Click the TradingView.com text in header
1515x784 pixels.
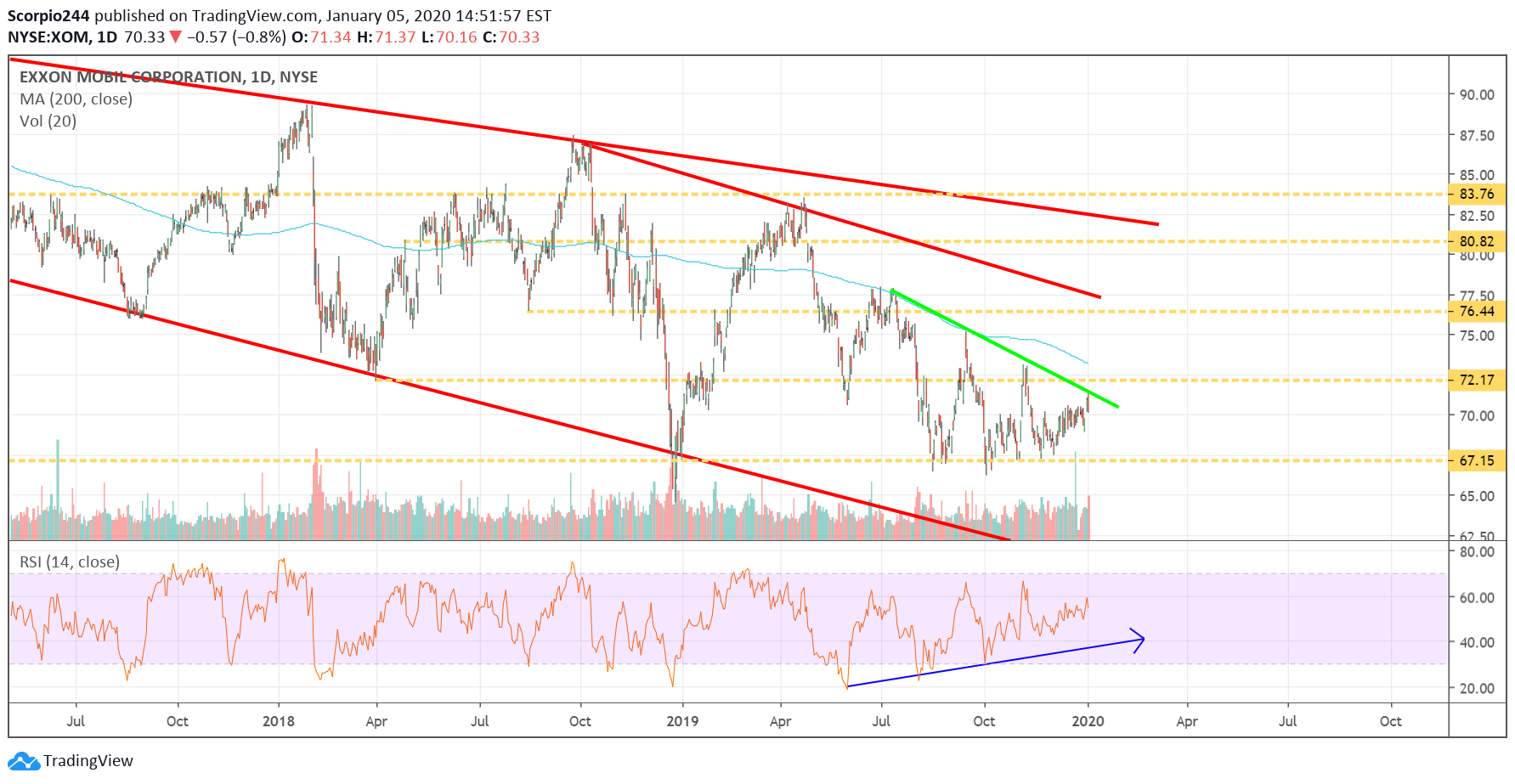pyautogui.click(x=255, y=16)
